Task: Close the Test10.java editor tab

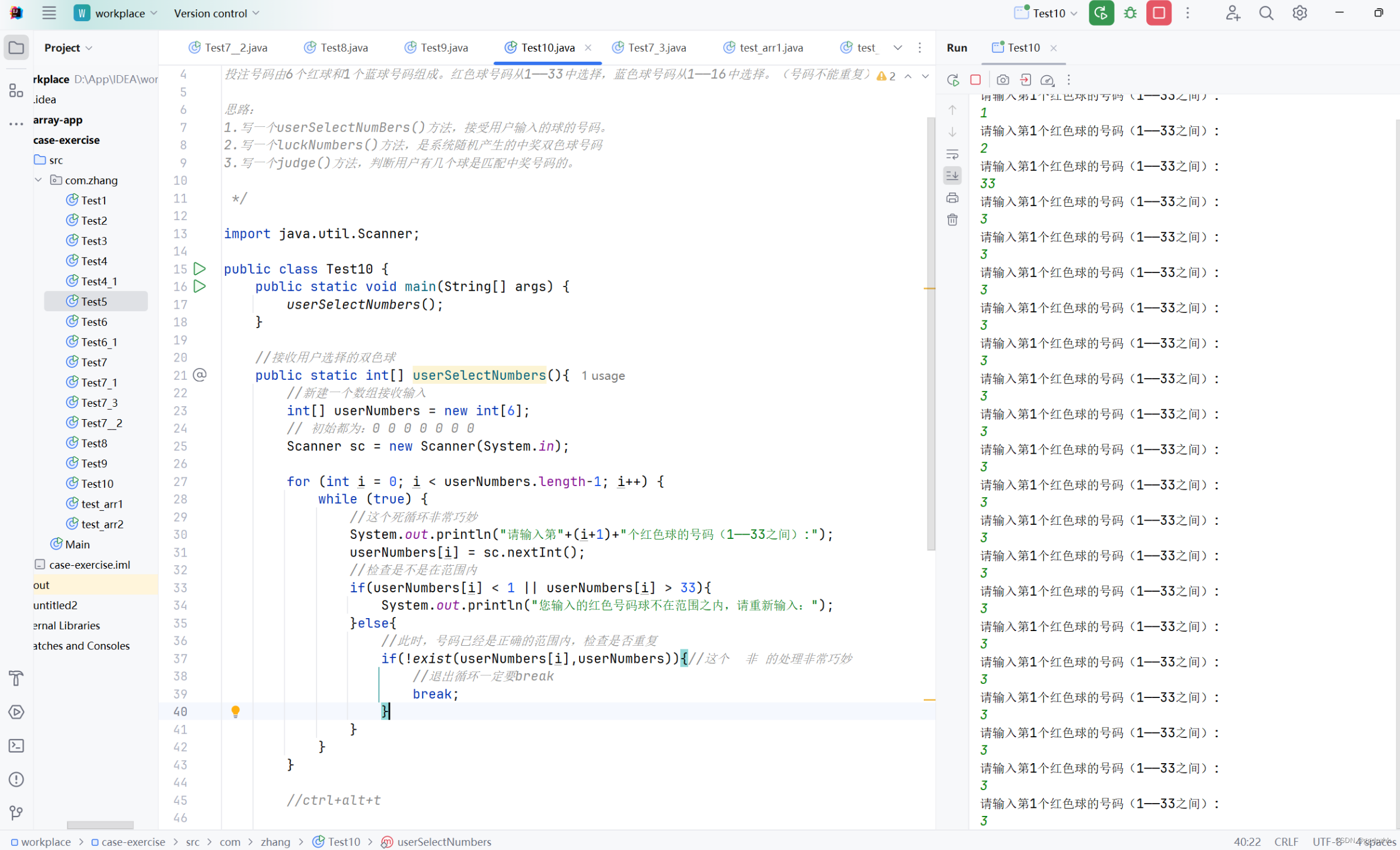Action: (x=588, y=48)
